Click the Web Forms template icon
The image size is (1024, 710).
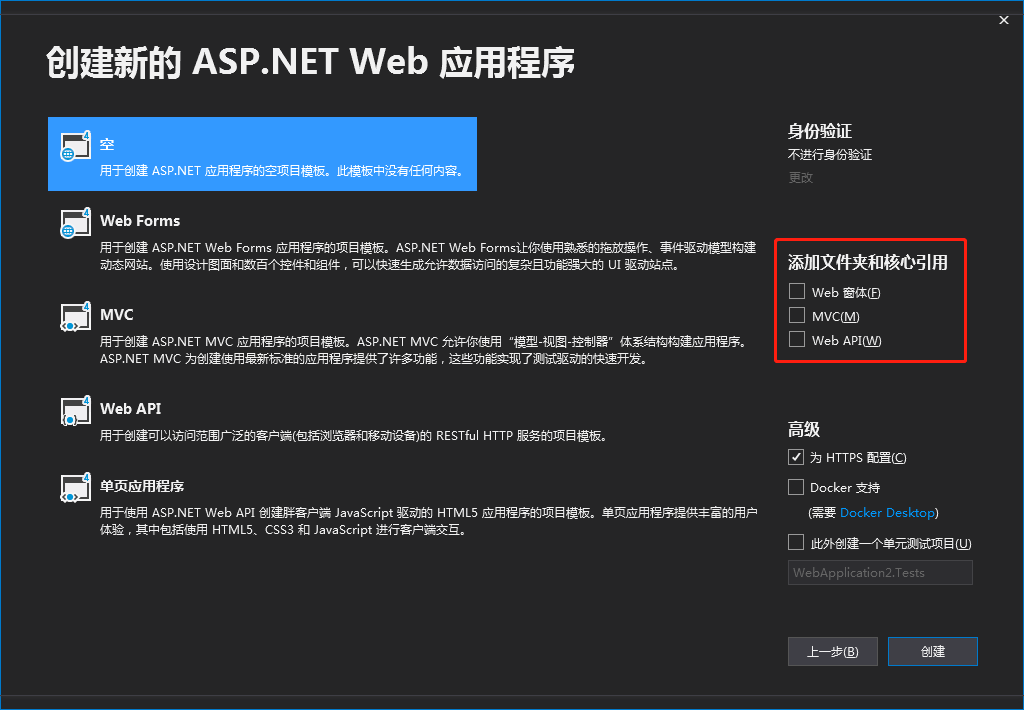(x=75, y=223)
